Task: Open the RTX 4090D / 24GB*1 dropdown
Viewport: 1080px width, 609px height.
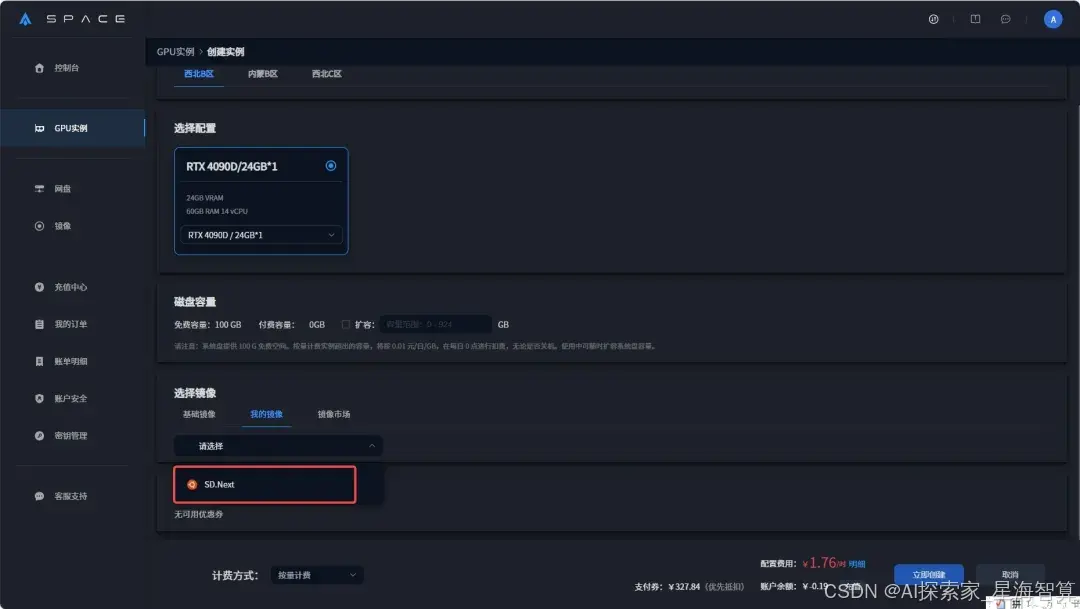Action: 261,235
